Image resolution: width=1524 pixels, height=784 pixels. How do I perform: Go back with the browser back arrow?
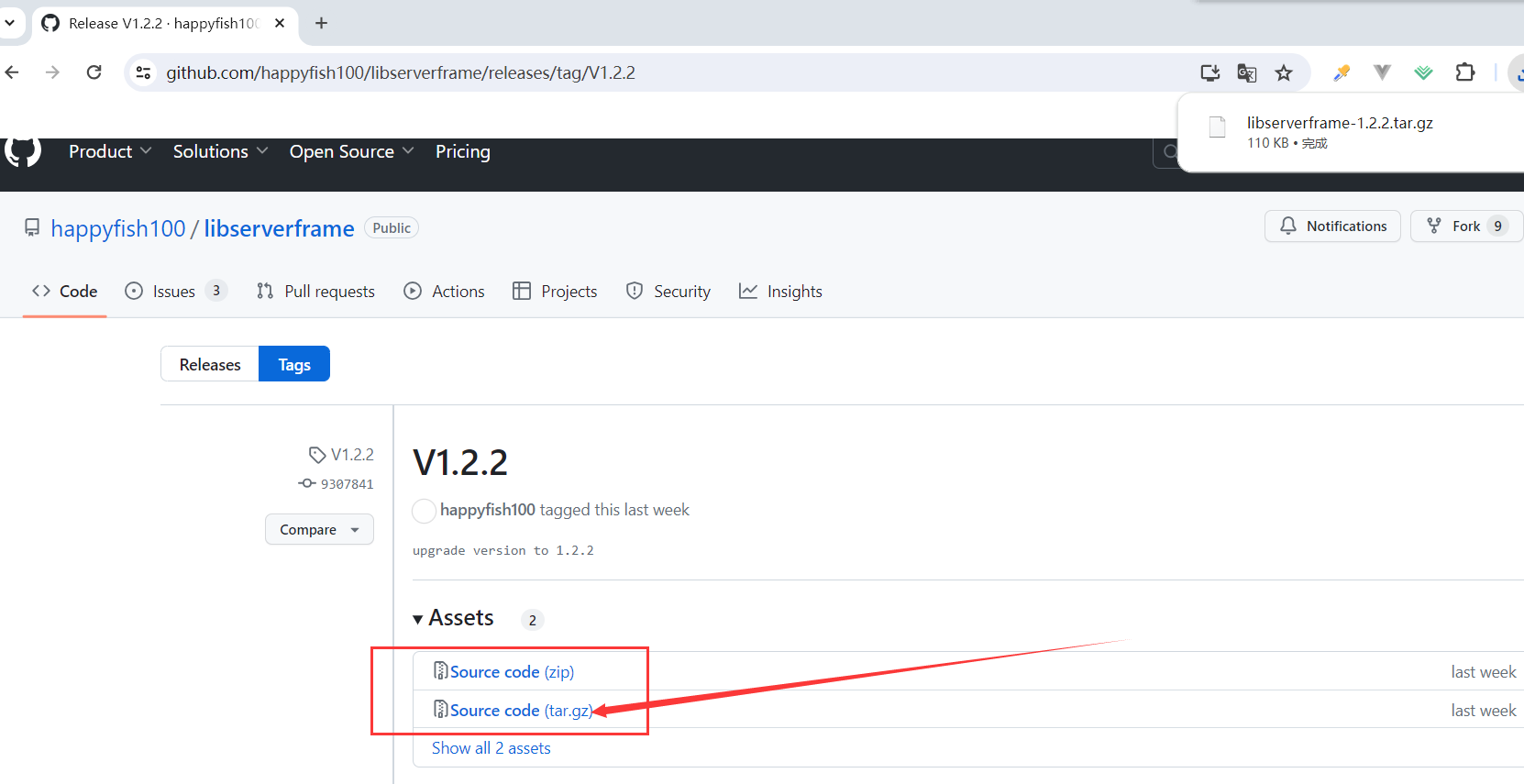12,72
